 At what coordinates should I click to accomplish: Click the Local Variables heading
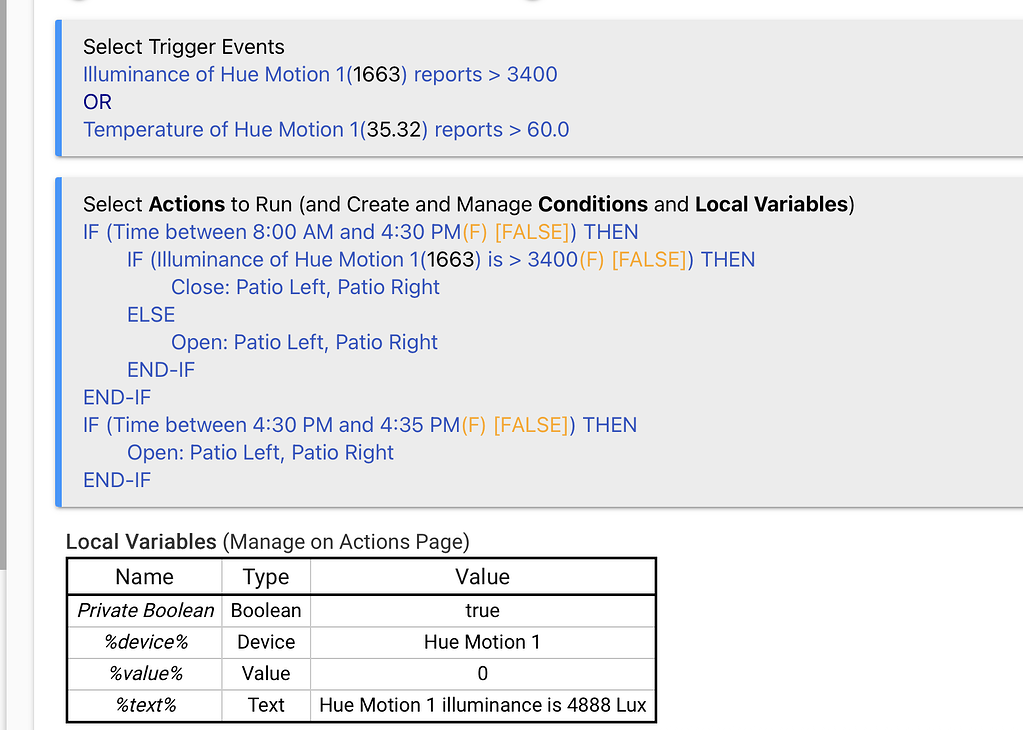pos(141,542)
